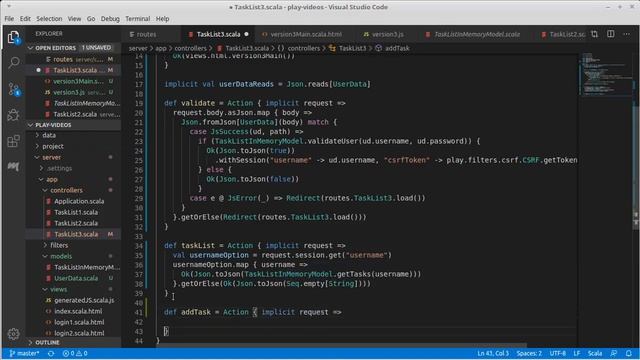Open generatedJS.scala.js in views folder
Image resolution: width=640 pixels, height=360 pixels.
[x=84, y=300]
